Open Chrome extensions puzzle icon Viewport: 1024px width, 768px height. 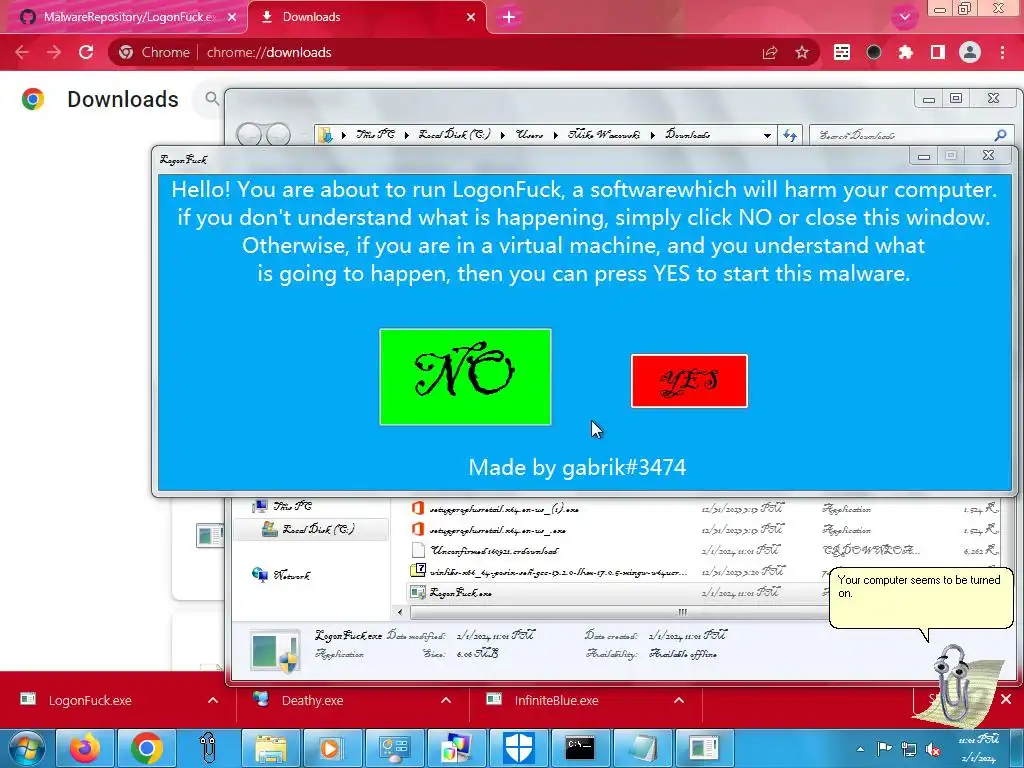click(x=906, y=52)
